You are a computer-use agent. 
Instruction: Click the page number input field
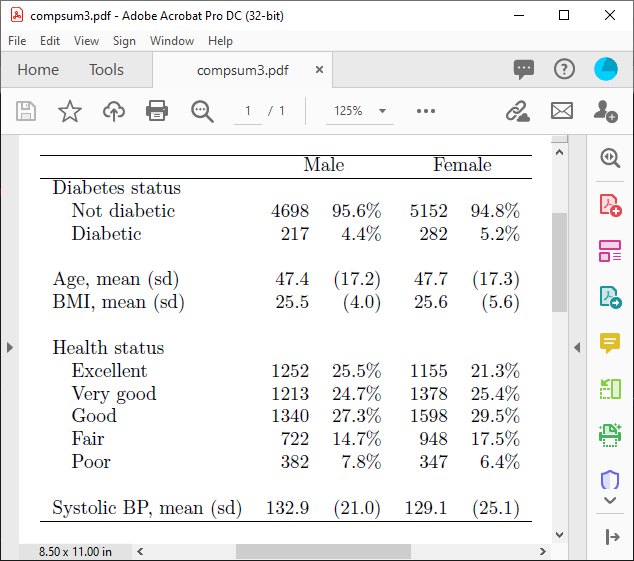point(247,111)
